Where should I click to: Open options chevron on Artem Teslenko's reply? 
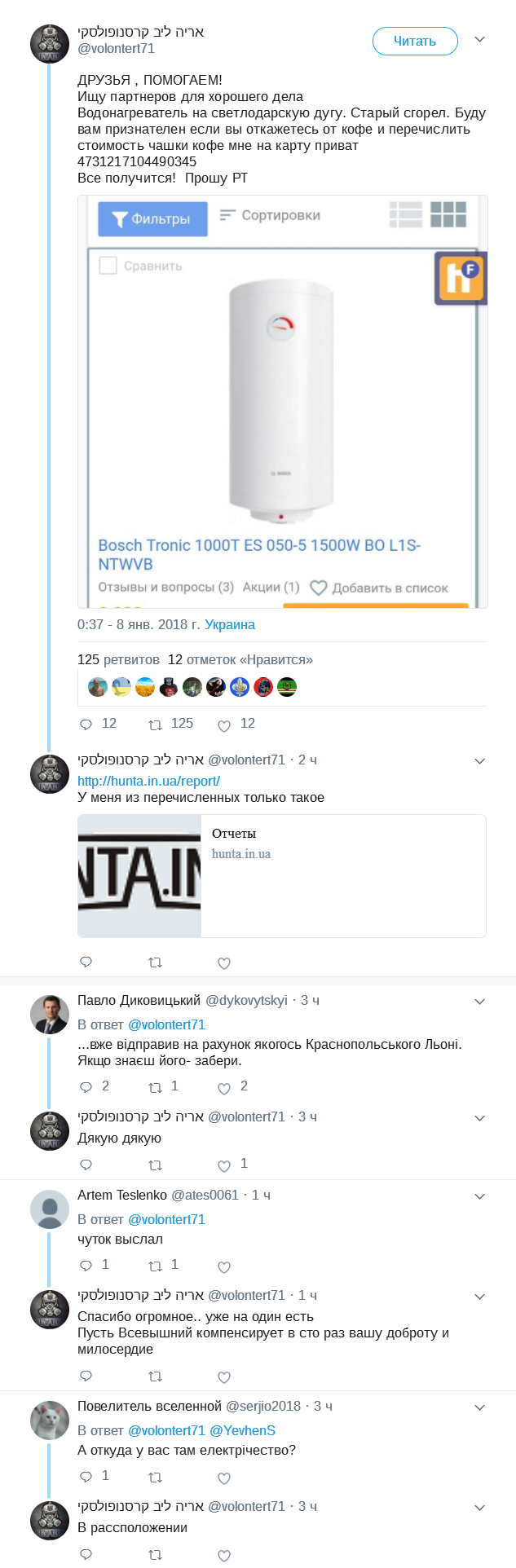480,1196
